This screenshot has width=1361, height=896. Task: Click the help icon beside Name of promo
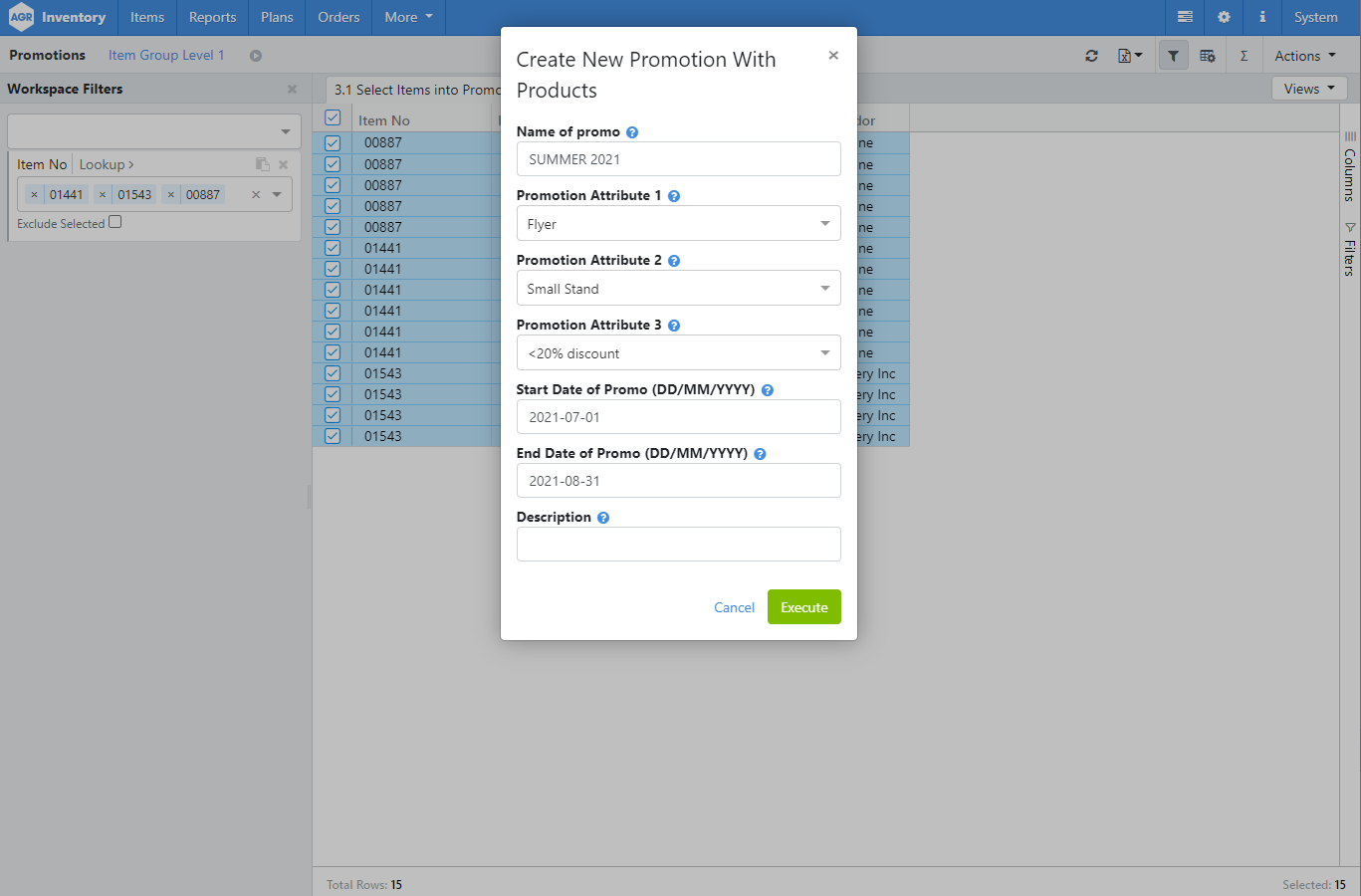tap(632, 132)
